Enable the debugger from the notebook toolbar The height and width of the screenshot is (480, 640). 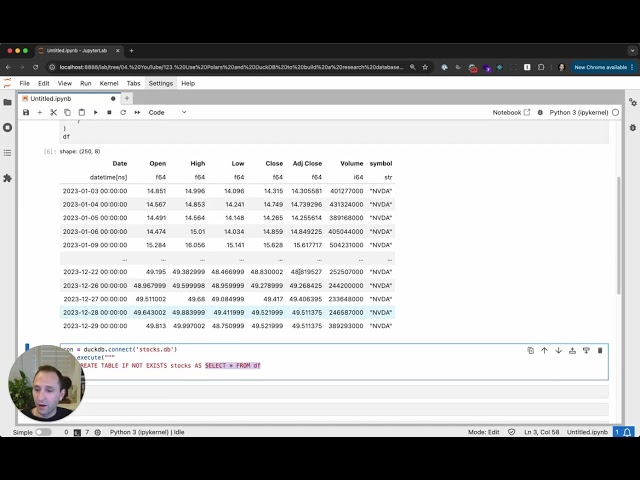pos(540,112)
